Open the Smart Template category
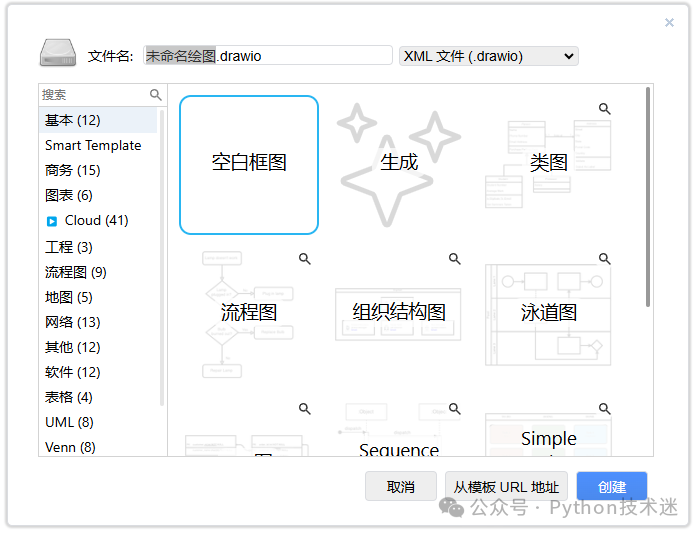700x535 pixels. [x=98, y=145]
